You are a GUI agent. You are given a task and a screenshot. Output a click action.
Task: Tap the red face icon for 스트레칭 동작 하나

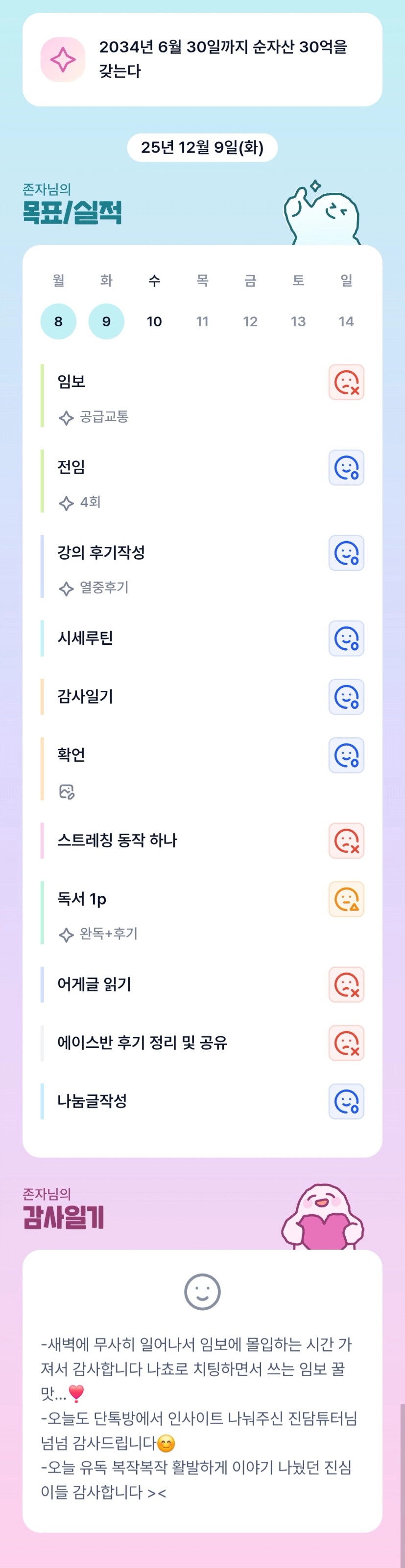click(346, 841)
